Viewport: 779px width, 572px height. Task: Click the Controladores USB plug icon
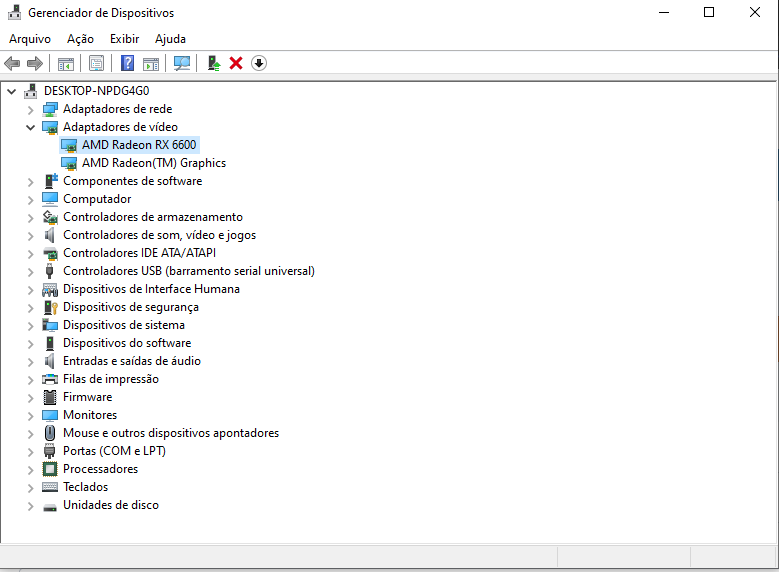click(49, 271)
